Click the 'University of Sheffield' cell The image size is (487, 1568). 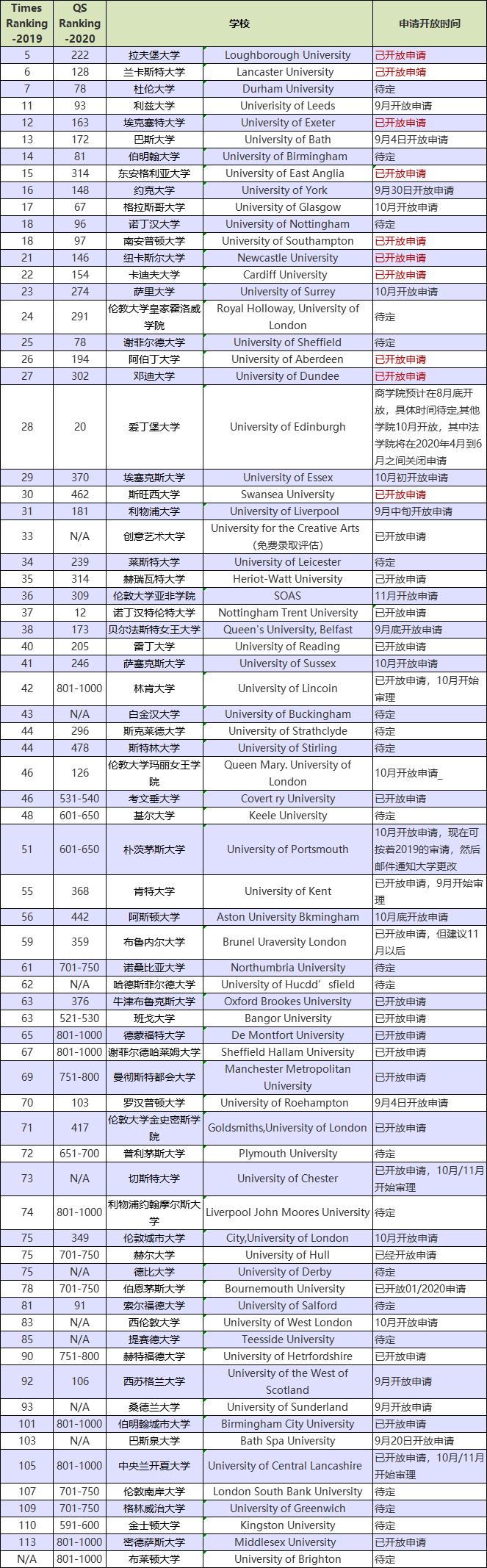coord(288,342)
